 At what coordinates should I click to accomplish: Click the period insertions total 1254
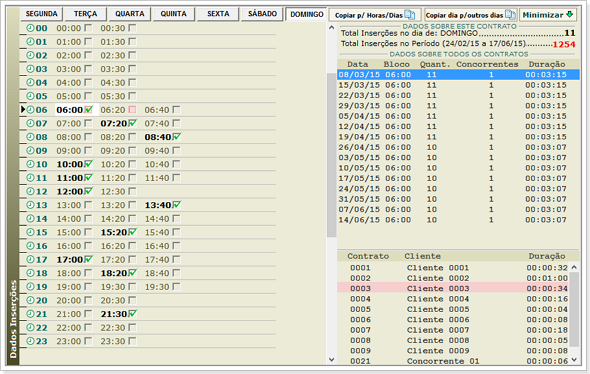(x=564, y=44)
